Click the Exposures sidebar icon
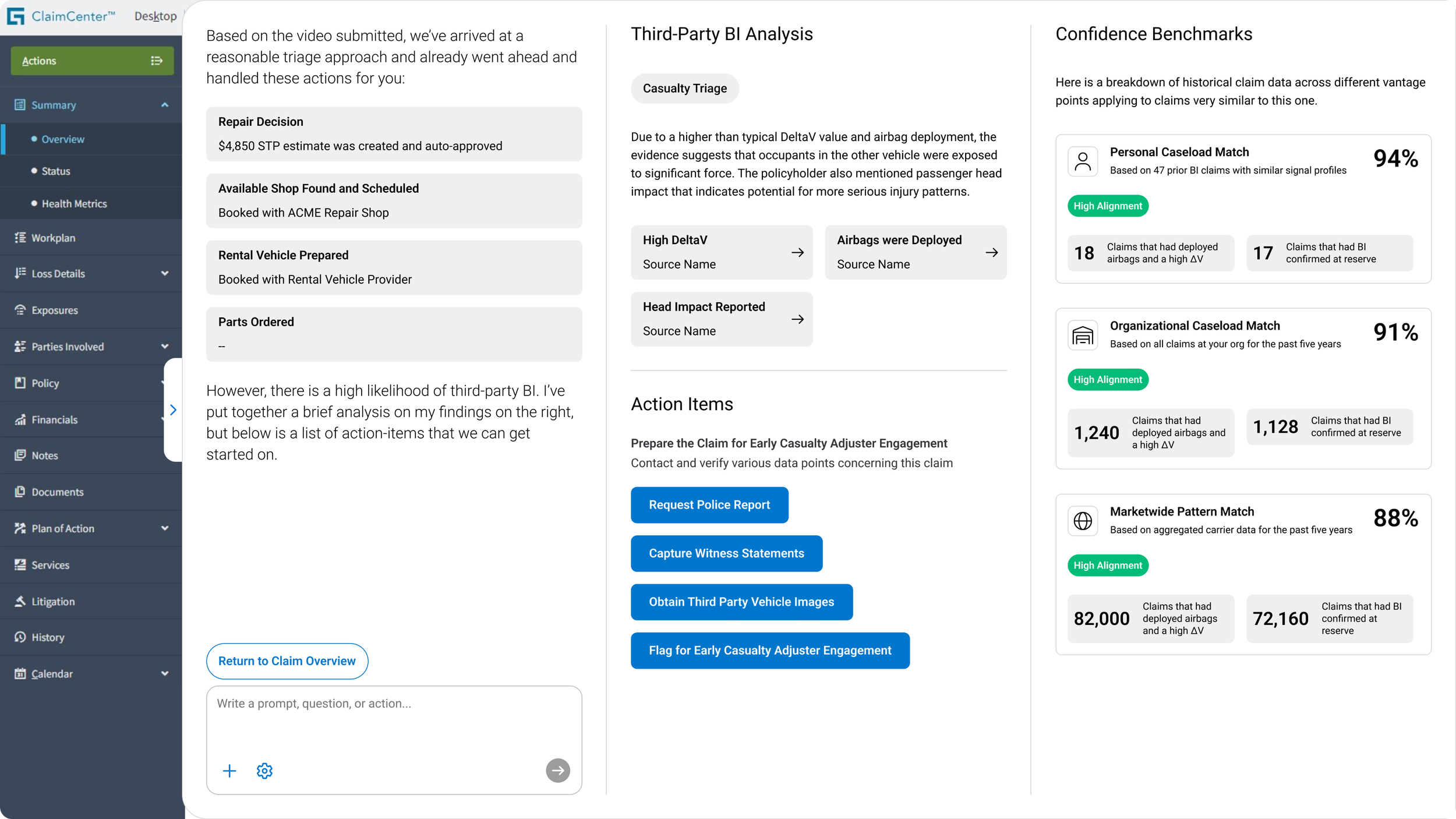This screenshot has width=1456, height=819. click(20, 310)
